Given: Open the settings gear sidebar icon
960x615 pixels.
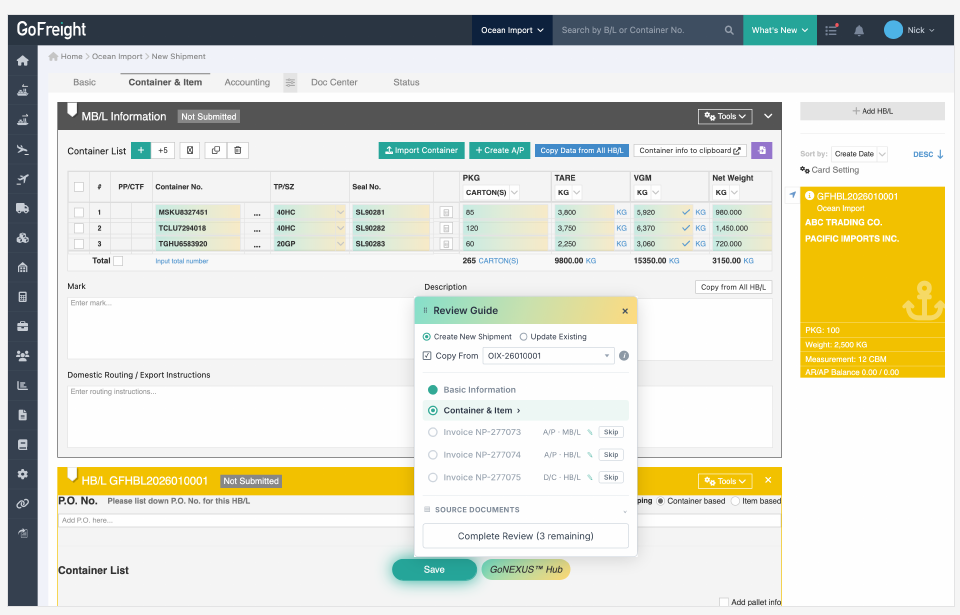Looking at the screenshot, I should point(23,474).
